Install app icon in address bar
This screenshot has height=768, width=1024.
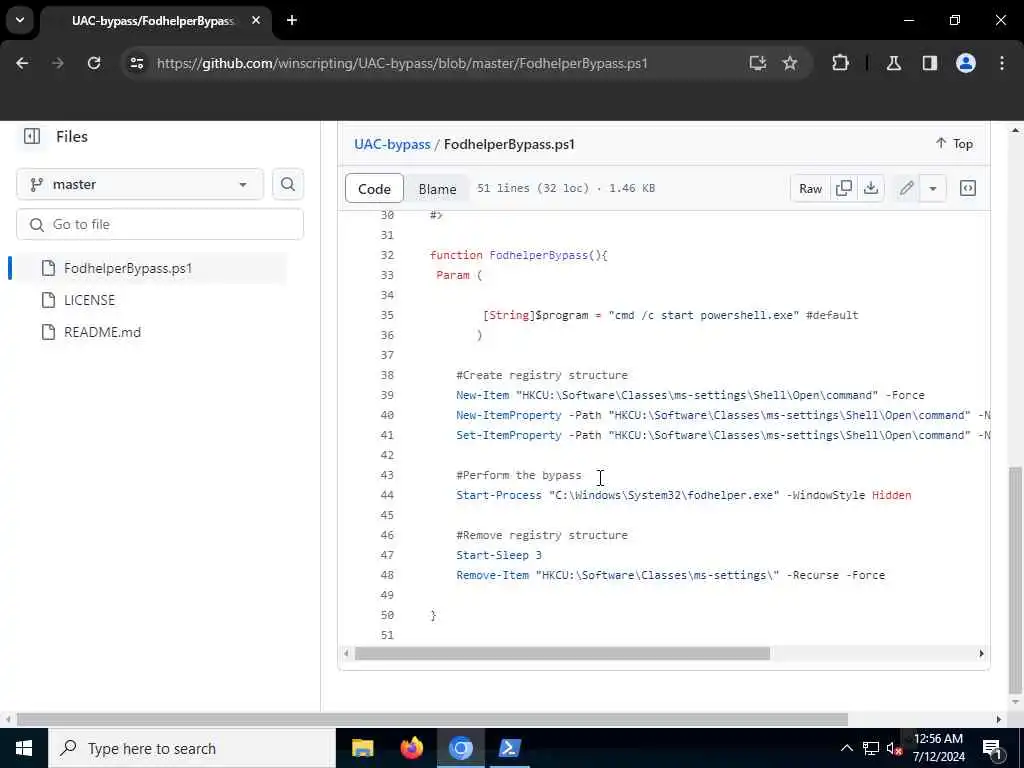tap(758, 63)
